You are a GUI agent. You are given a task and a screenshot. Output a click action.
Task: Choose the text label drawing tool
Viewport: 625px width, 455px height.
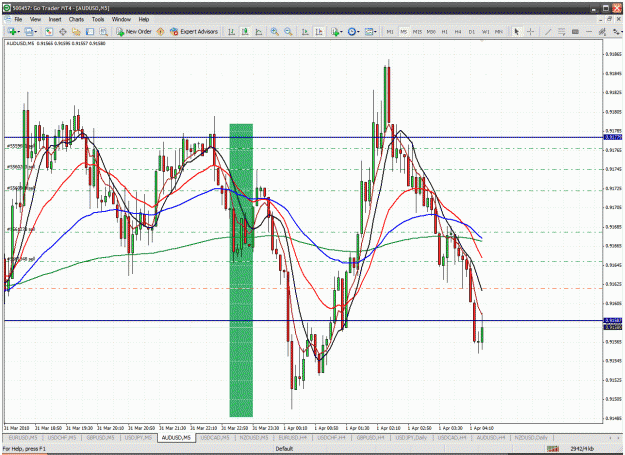click(575, 31)
